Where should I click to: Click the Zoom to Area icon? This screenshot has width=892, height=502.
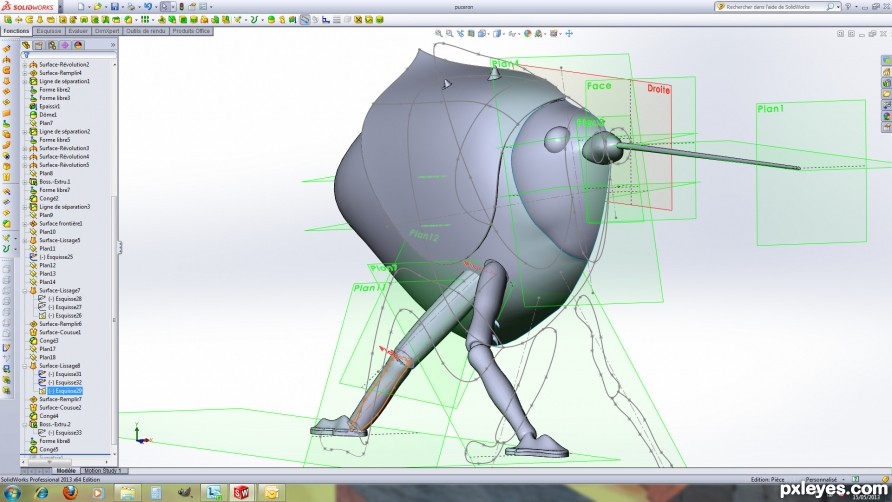(449, 34)
